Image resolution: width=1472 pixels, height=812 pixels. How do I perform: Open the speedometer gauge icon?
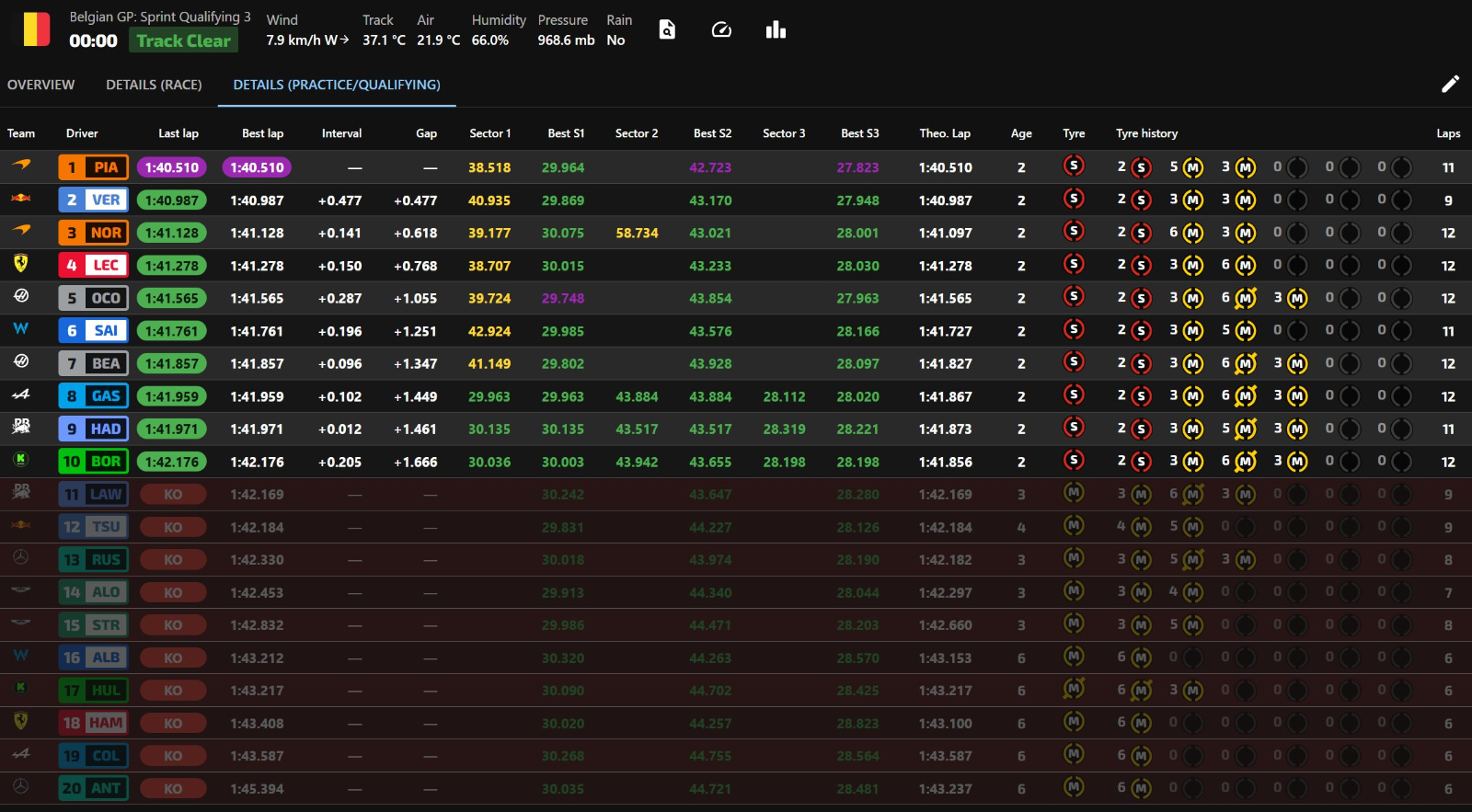pyautogui.click(x=721, y=30)
